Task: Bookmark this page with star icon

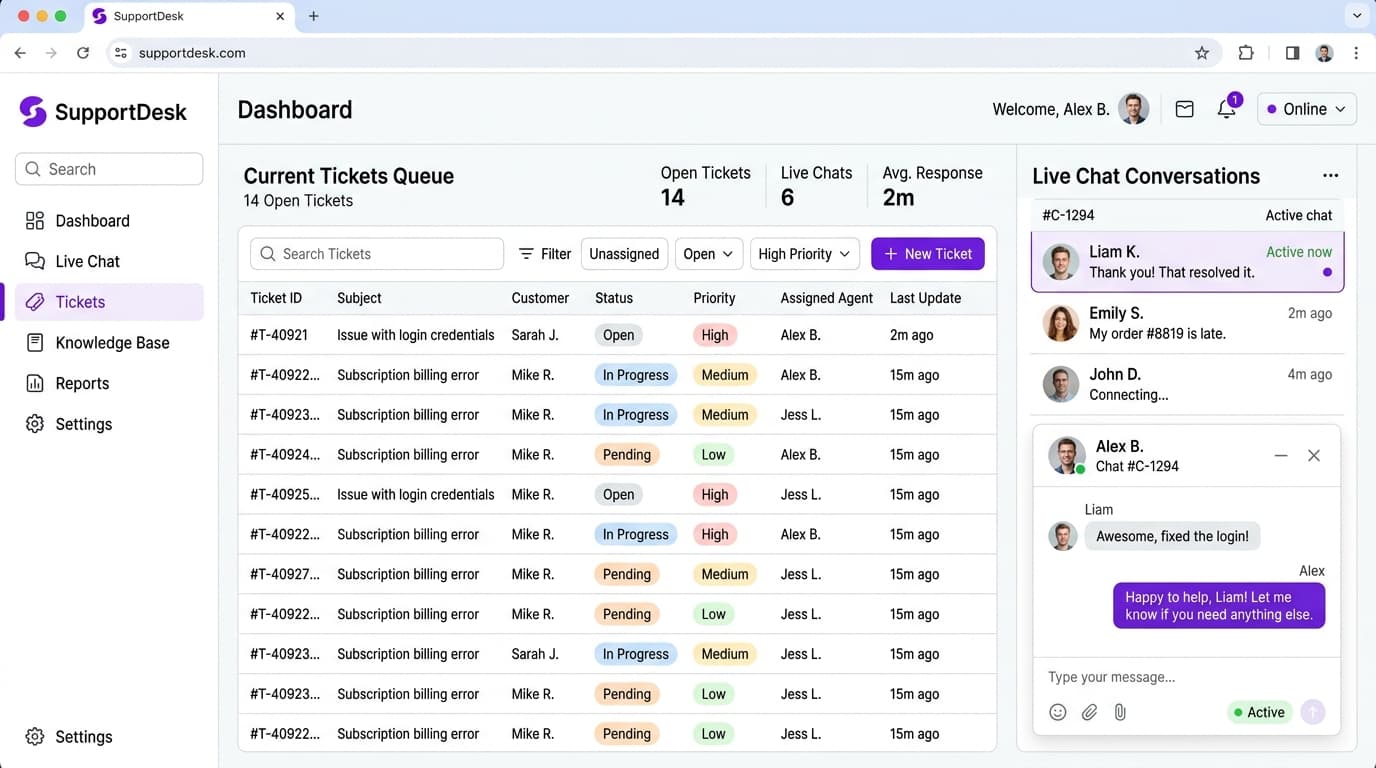Action: click(x=1202, y=53)
